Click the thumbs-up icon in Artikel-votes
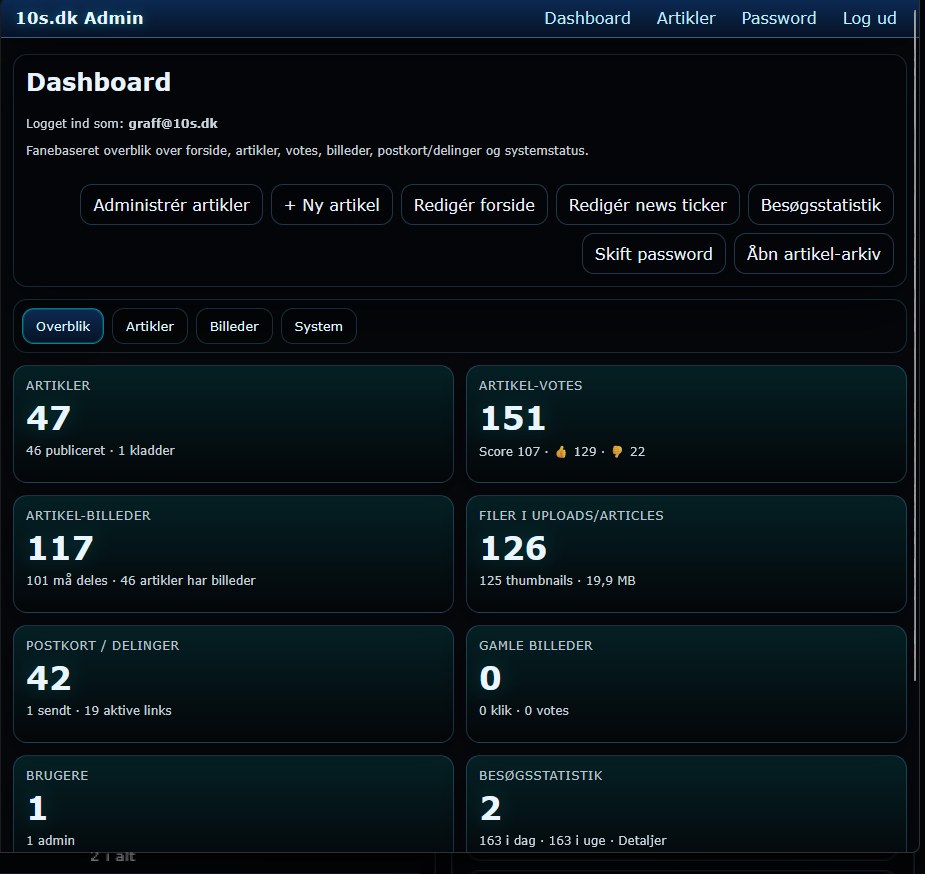This screenshot has height=874, width=925. click(x=561, y=452)
